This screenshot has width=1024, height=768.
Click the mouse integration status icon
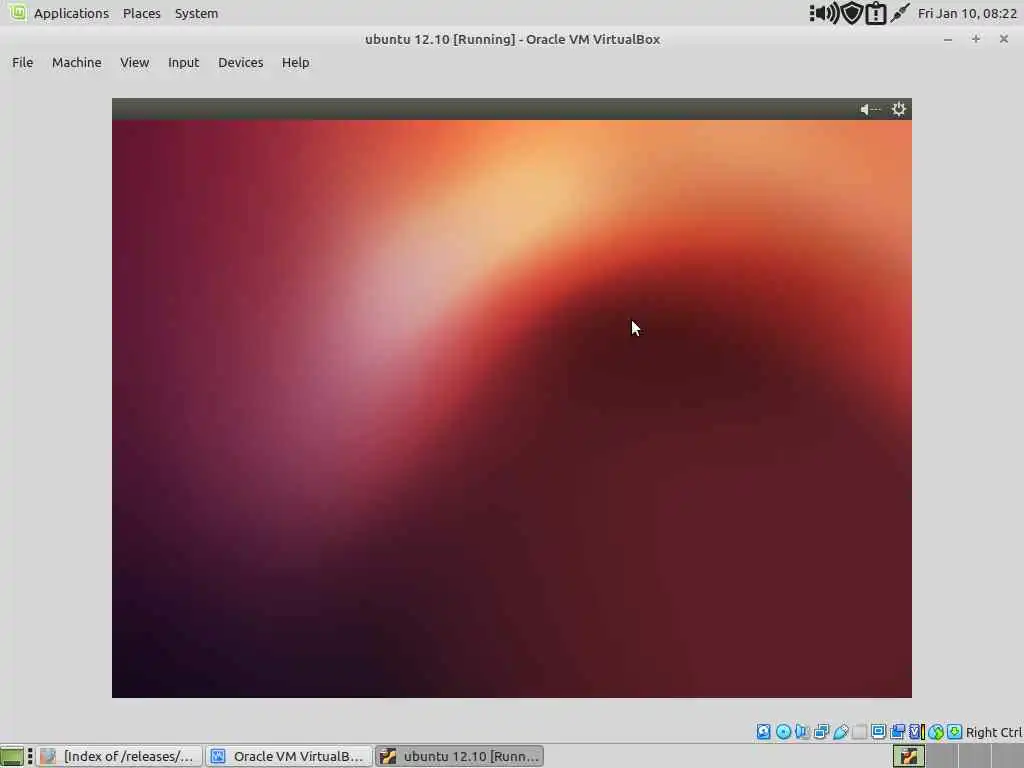pos(936,732)
